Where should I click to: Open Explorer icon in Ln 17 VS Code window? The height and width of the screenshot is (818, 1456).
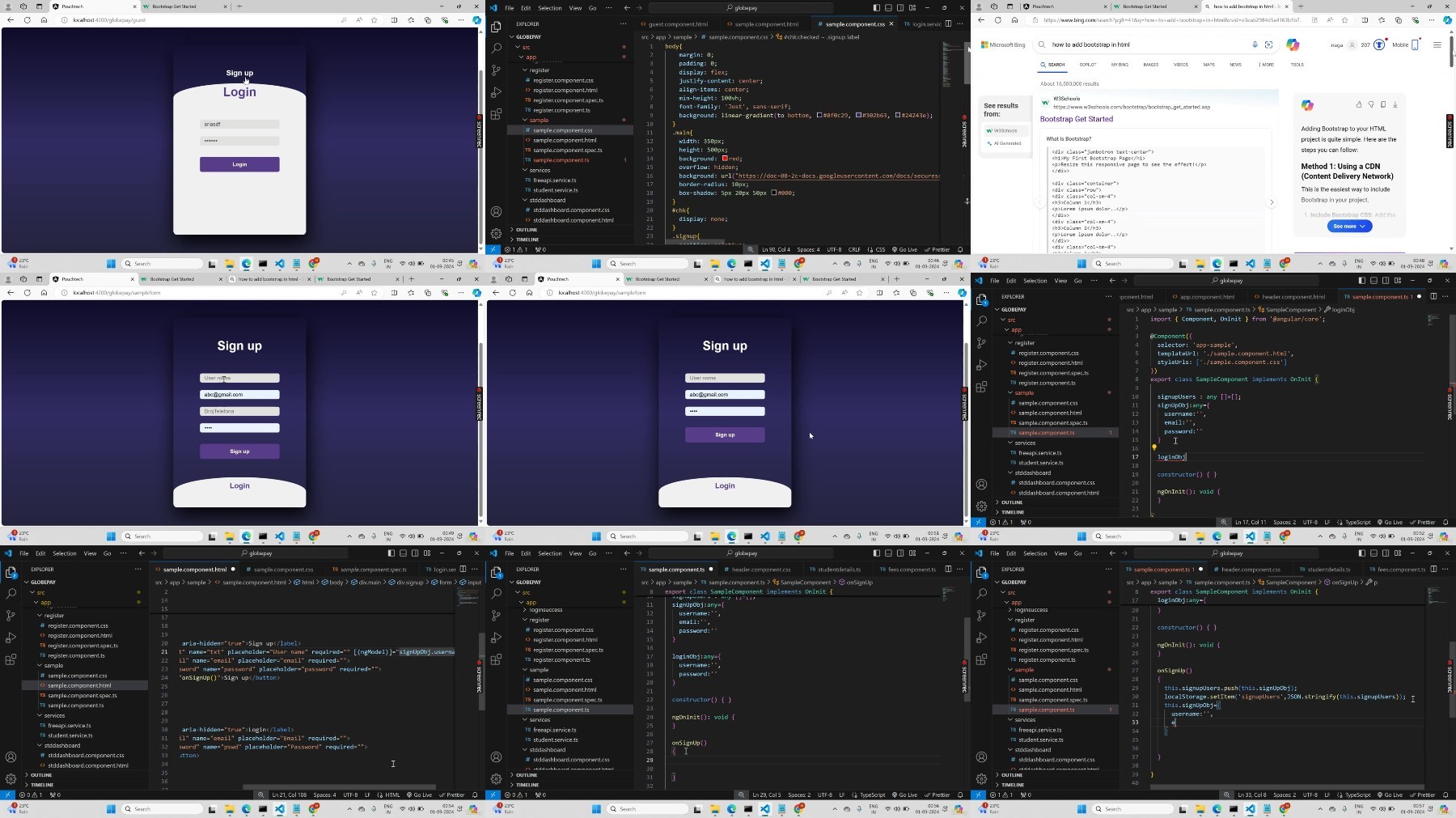tap(981, 299)
